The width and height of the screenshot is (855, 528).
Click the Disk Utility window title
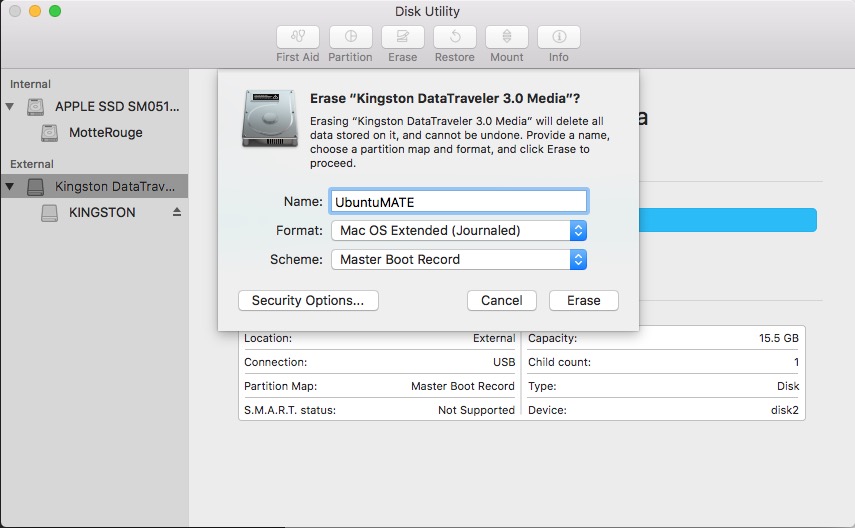(428, 11)
